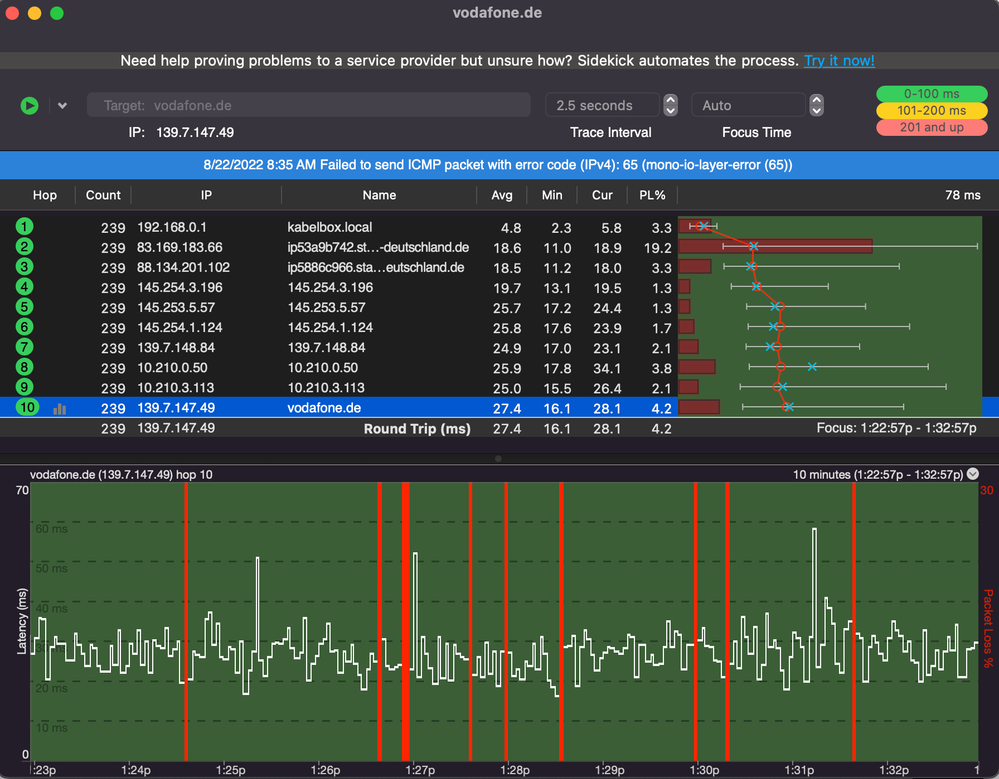Click the red 201 and up legend swatch
Image resolution: width=999 pixels, height=779 pixels.
[931, 127]
